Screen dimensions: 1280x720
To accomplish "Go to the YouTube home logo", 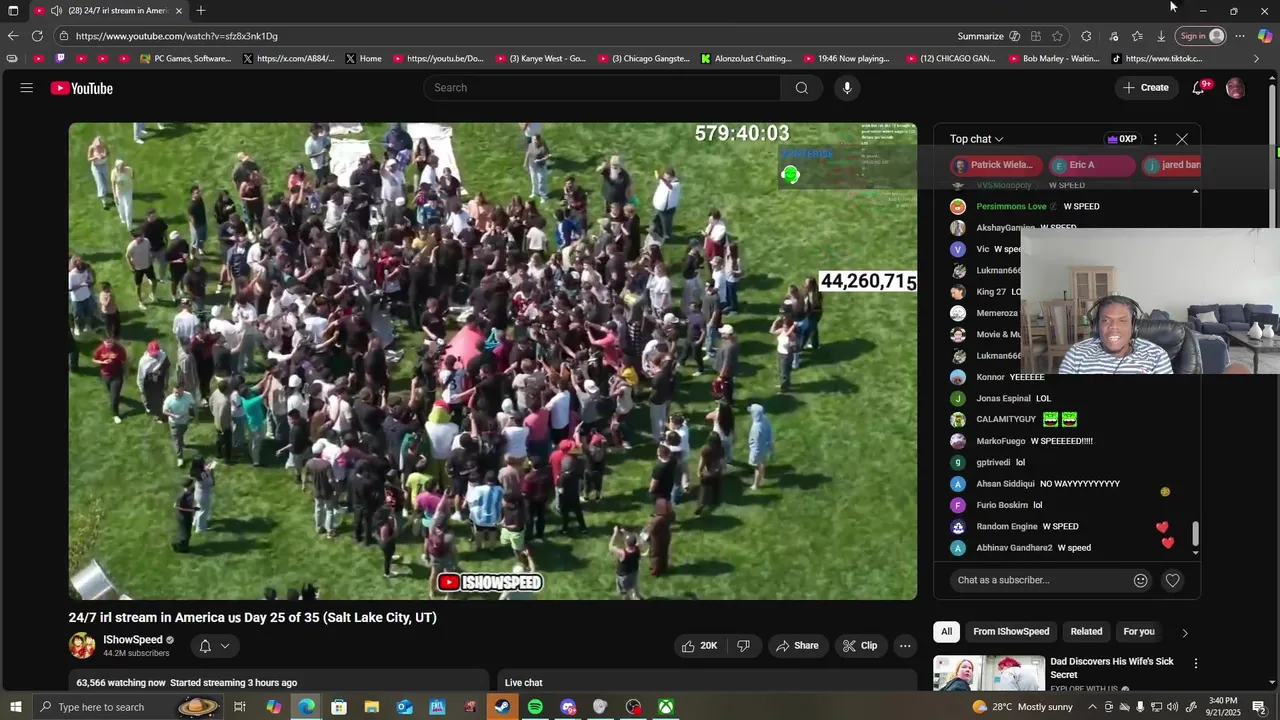I will tap(82, 88).
